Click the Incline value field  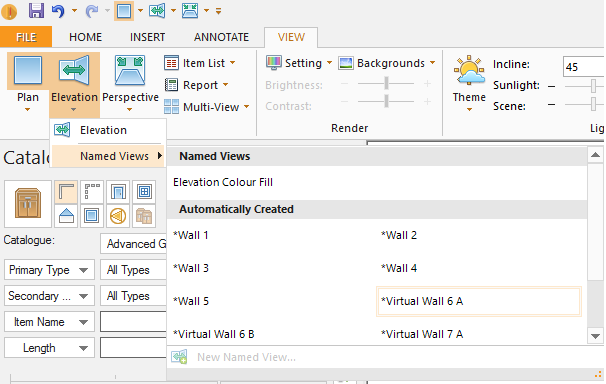pos(584,67)
